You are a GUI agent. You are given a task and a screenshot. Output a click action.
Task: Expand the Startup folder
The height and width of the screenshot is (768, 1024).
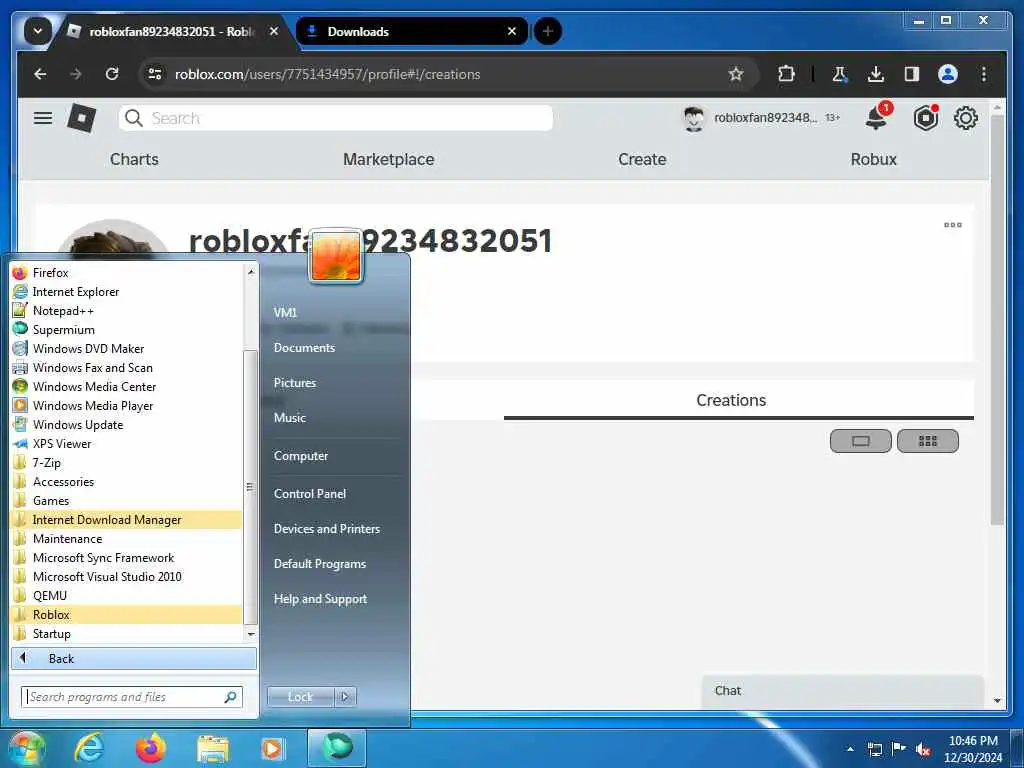click(x=126, y=633)
